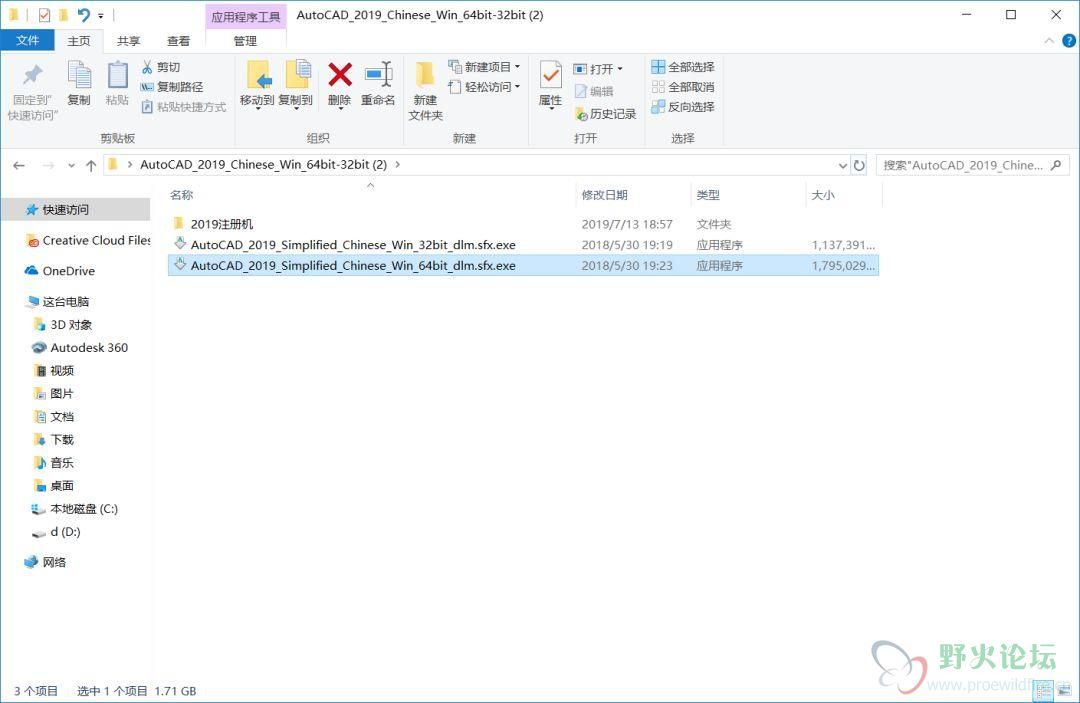The image size is (1080, 703).
Task: Open the File (文件) menu
Action: coord(28,41)
